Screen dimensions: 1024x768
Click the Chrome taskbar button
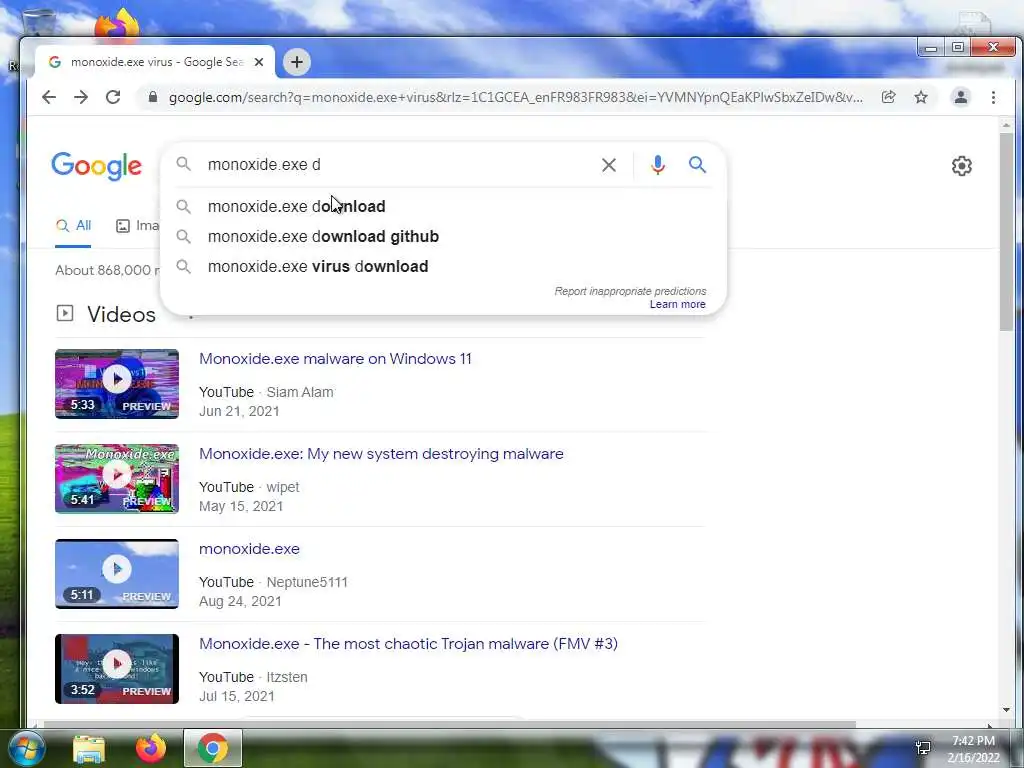click(x=213, y=748)
